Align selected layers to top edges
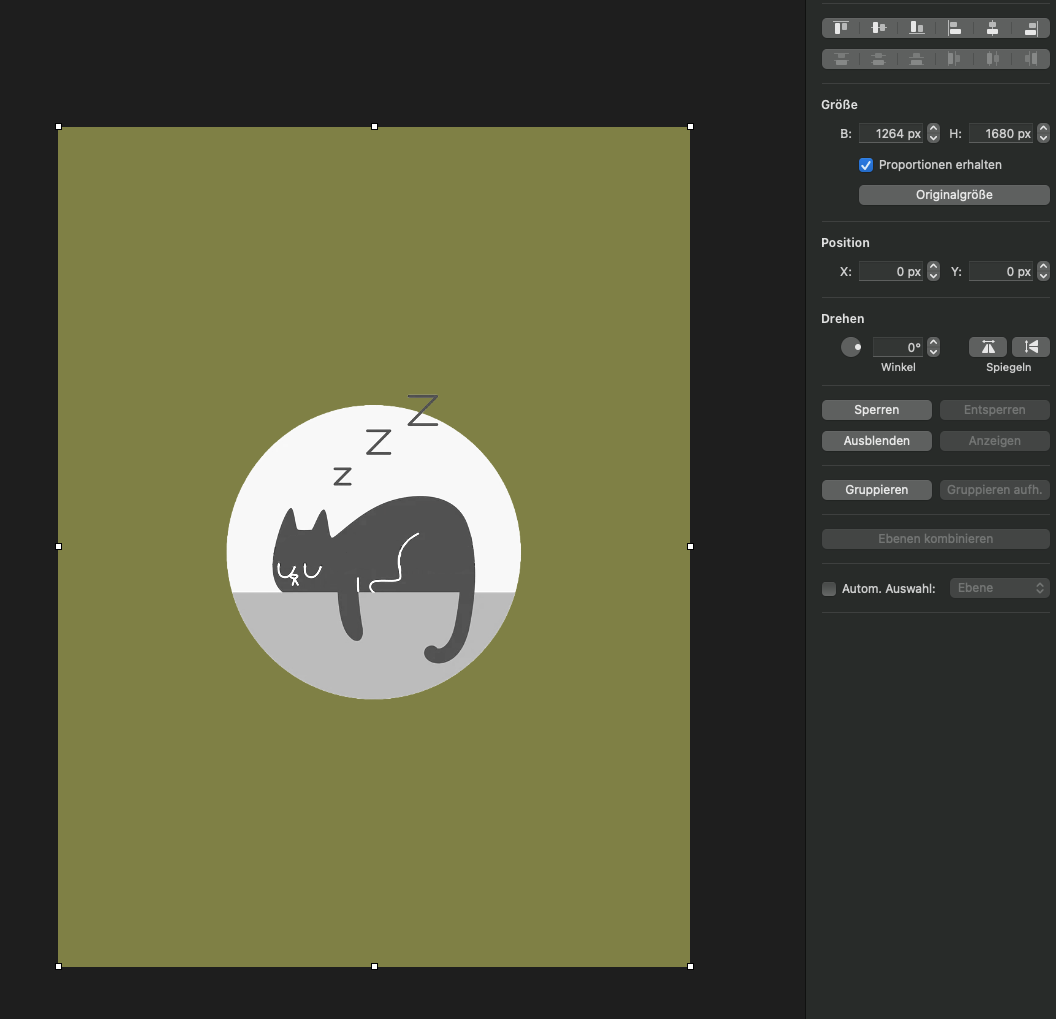Image resolution: width=1056 pixels, height=1019 pixels. (841, 28)
